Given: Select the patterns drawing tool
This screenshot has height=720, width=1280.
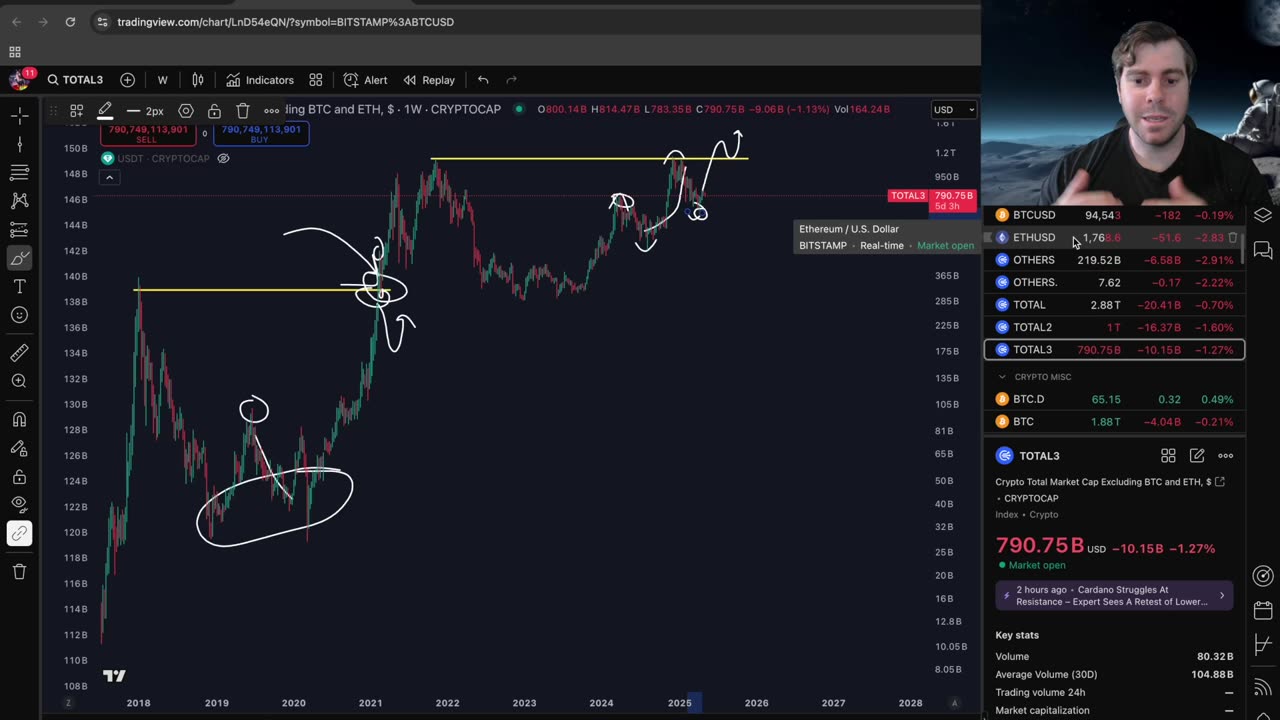Looking at the screenshot, I should coord(19,201).
